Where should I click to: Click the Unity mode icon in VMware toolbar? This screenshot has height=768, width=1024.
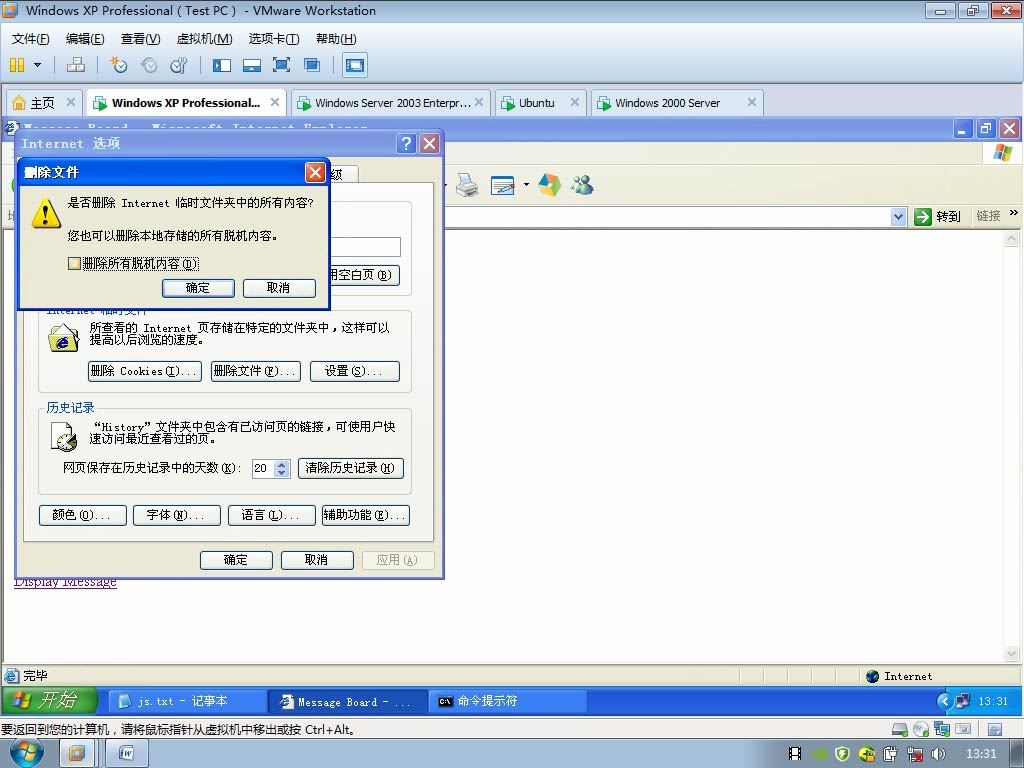click(312, 65)
